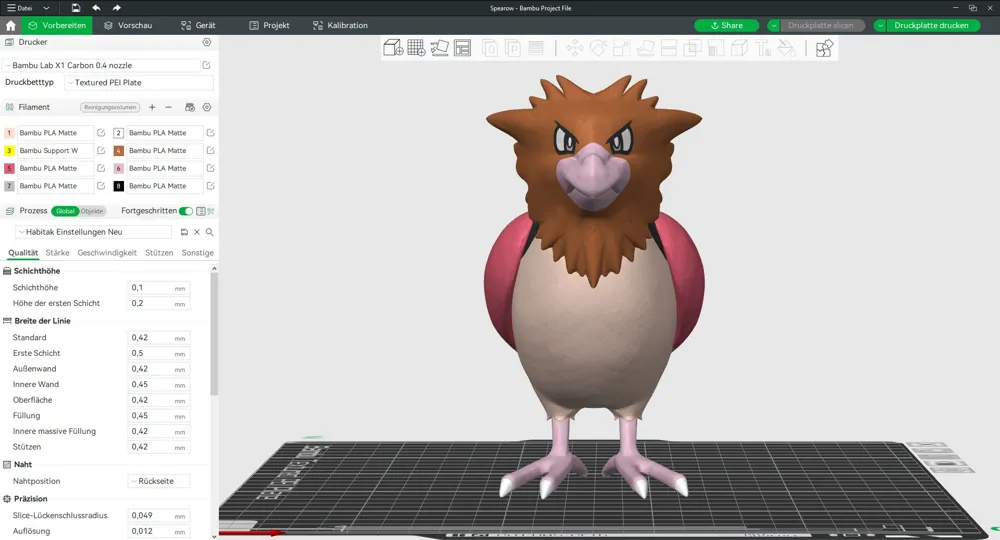This screenshot has width=1000, height=540.
Task: Open dropdown arrow beside Druckplatte slicen
Action: click(774, 26)
